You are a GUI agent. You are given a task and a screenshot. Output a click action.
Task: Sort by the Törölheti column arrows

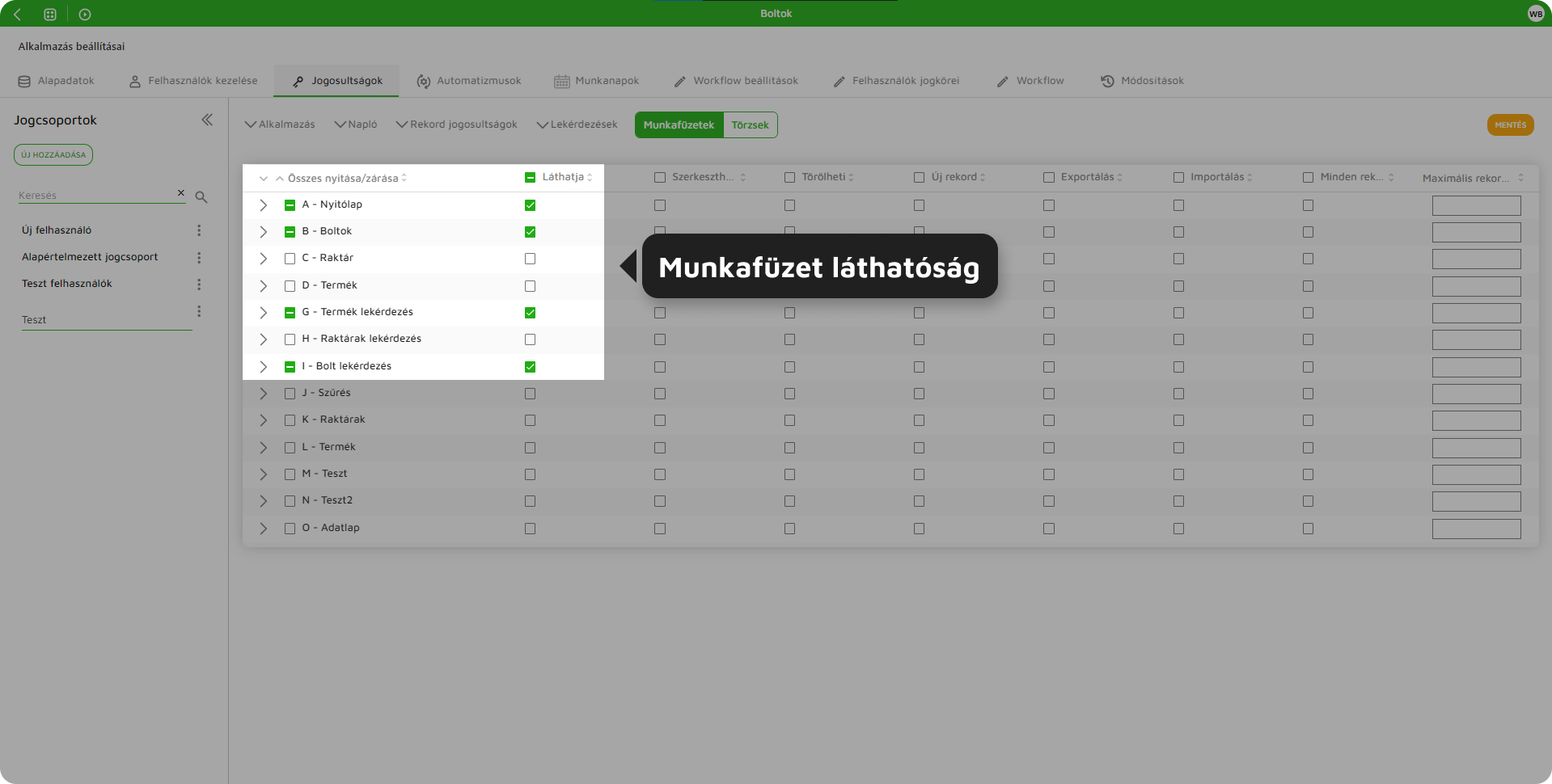click(x=851, y=177)
